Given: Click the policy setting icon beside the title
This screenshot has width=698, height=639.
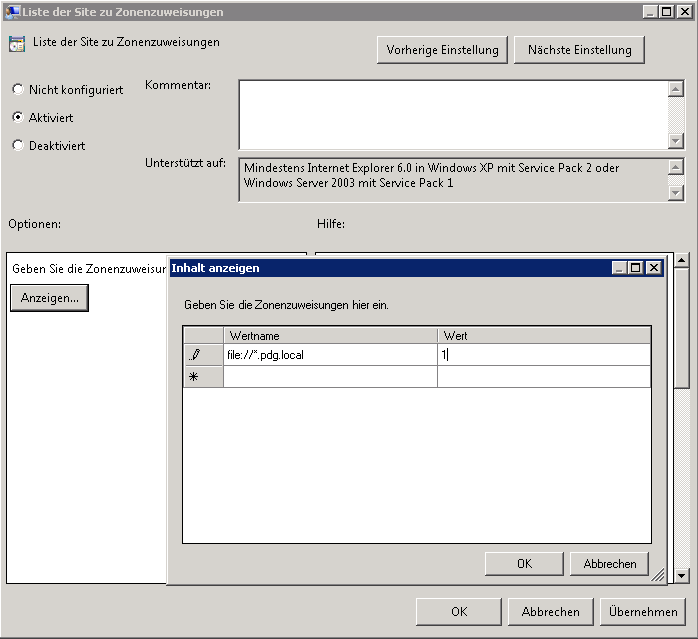Looking at the screenshot, I should 17,44.
